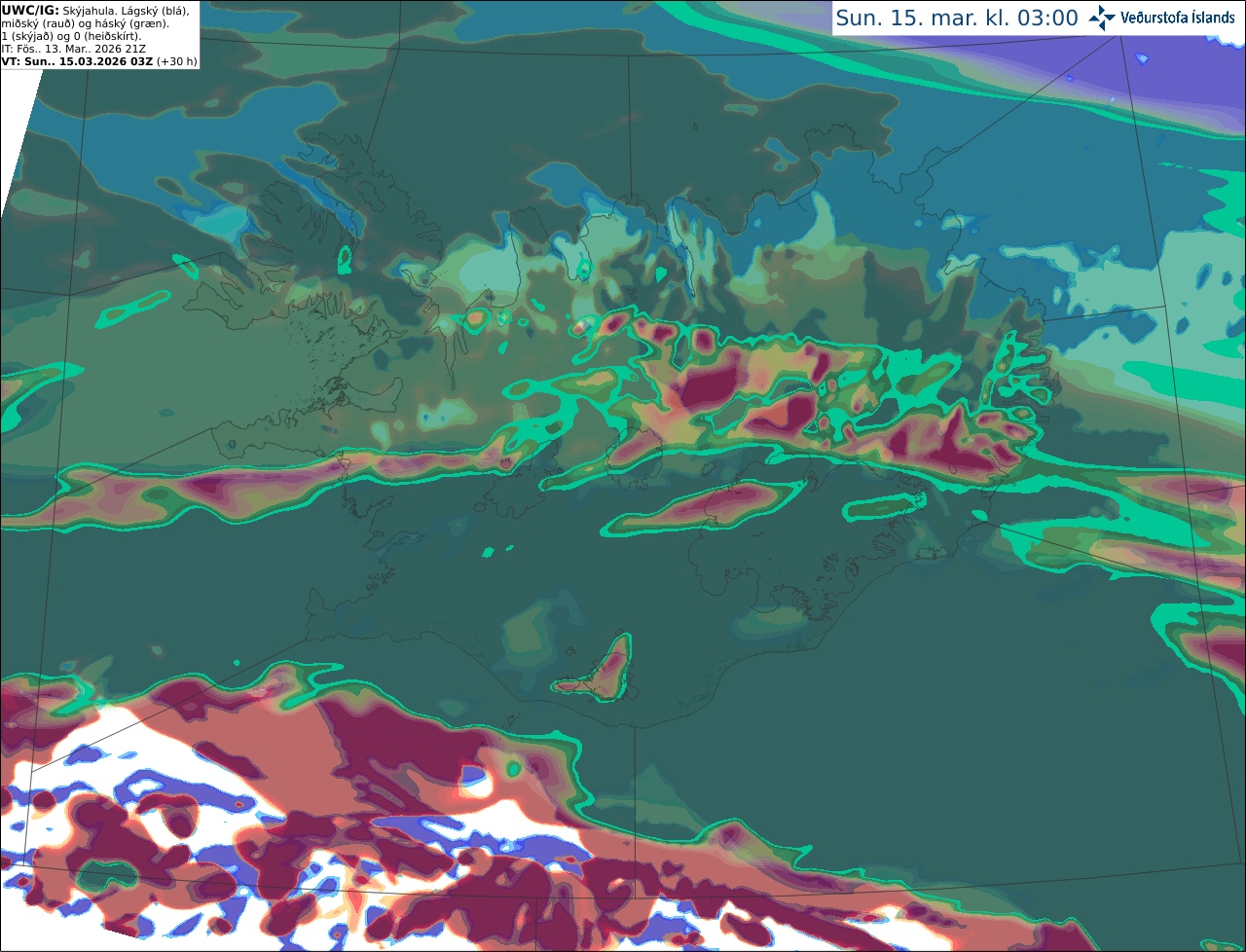This screenshot has height=952, width=1246.
Task: Click the 'miðský (rauð) og háský (græn).' legend line
Action: pyautogui.click(x=85, y=23)
